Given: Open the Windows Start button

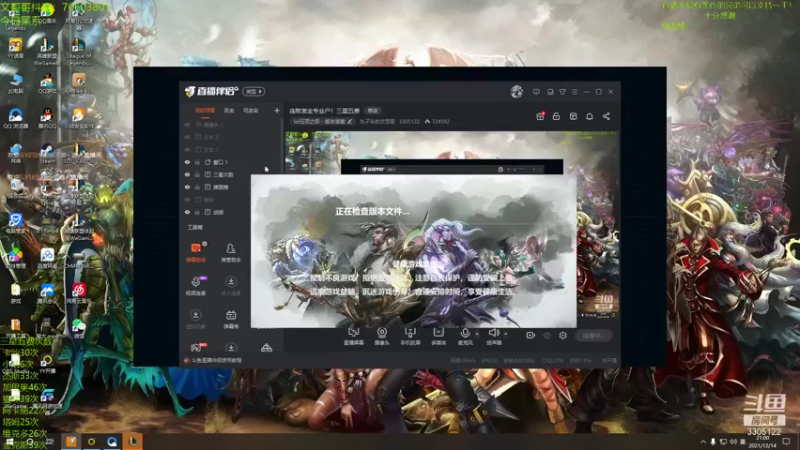Looking at the screenshot, I should (x=9, y=441).
